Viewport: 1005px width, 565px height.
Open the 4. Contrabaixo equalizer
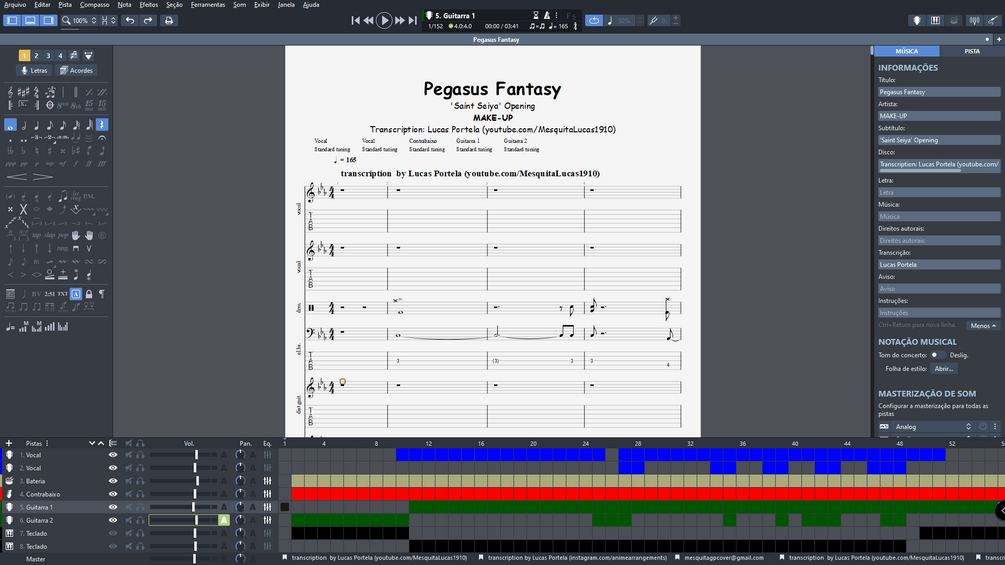pos(267,494)
